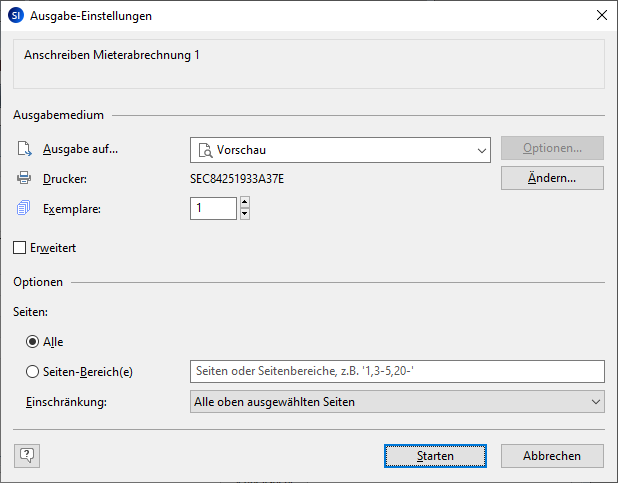Expand the Einschränkung dropdown list
The image size is (618, 483).
(596, 402)
